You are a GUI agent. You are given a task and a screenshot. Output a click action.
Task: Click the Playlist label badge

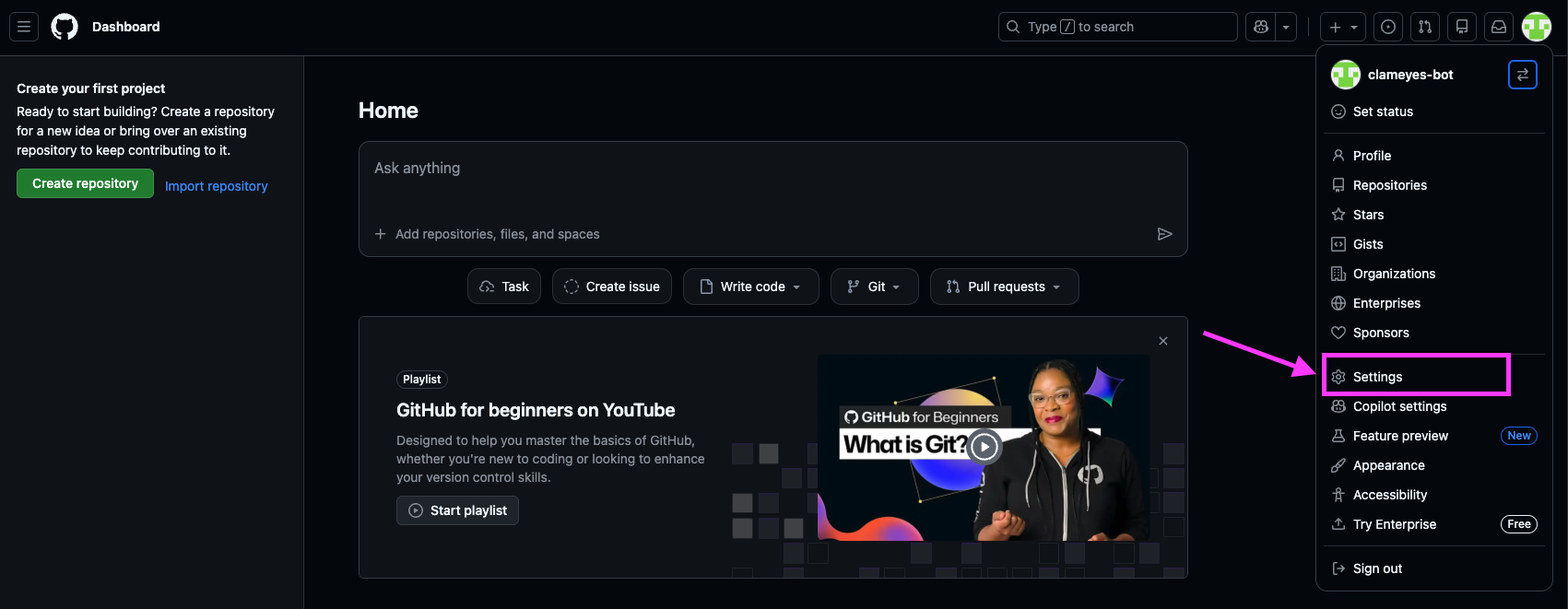click(x=422, y=380)
